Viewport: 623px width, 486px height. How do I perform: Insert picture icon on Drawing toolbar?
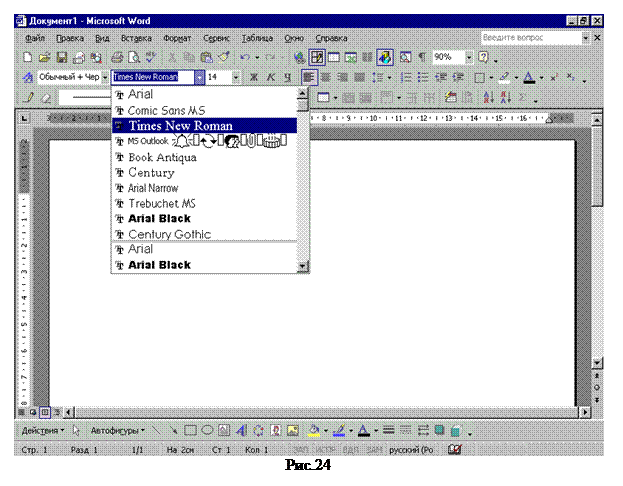click(x=293, y=430)
